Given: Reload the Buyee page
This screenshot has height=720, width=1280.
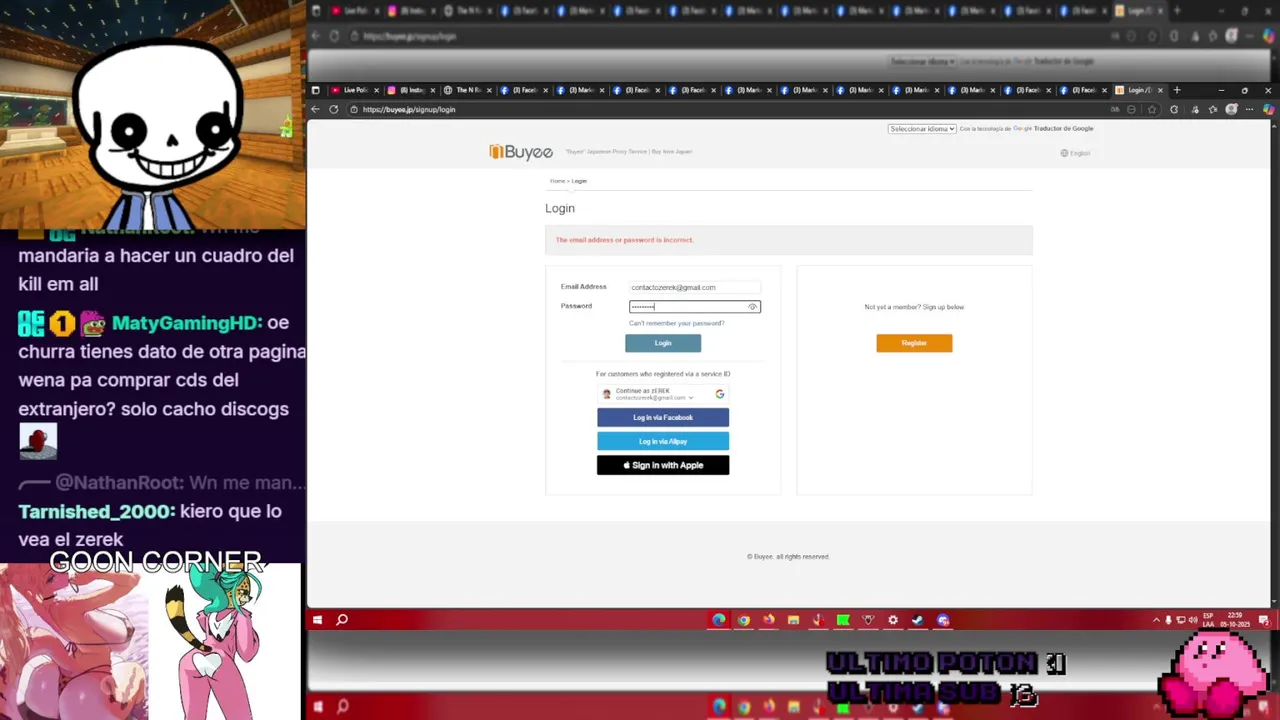Looking at the screenshot, I should 334,109.
